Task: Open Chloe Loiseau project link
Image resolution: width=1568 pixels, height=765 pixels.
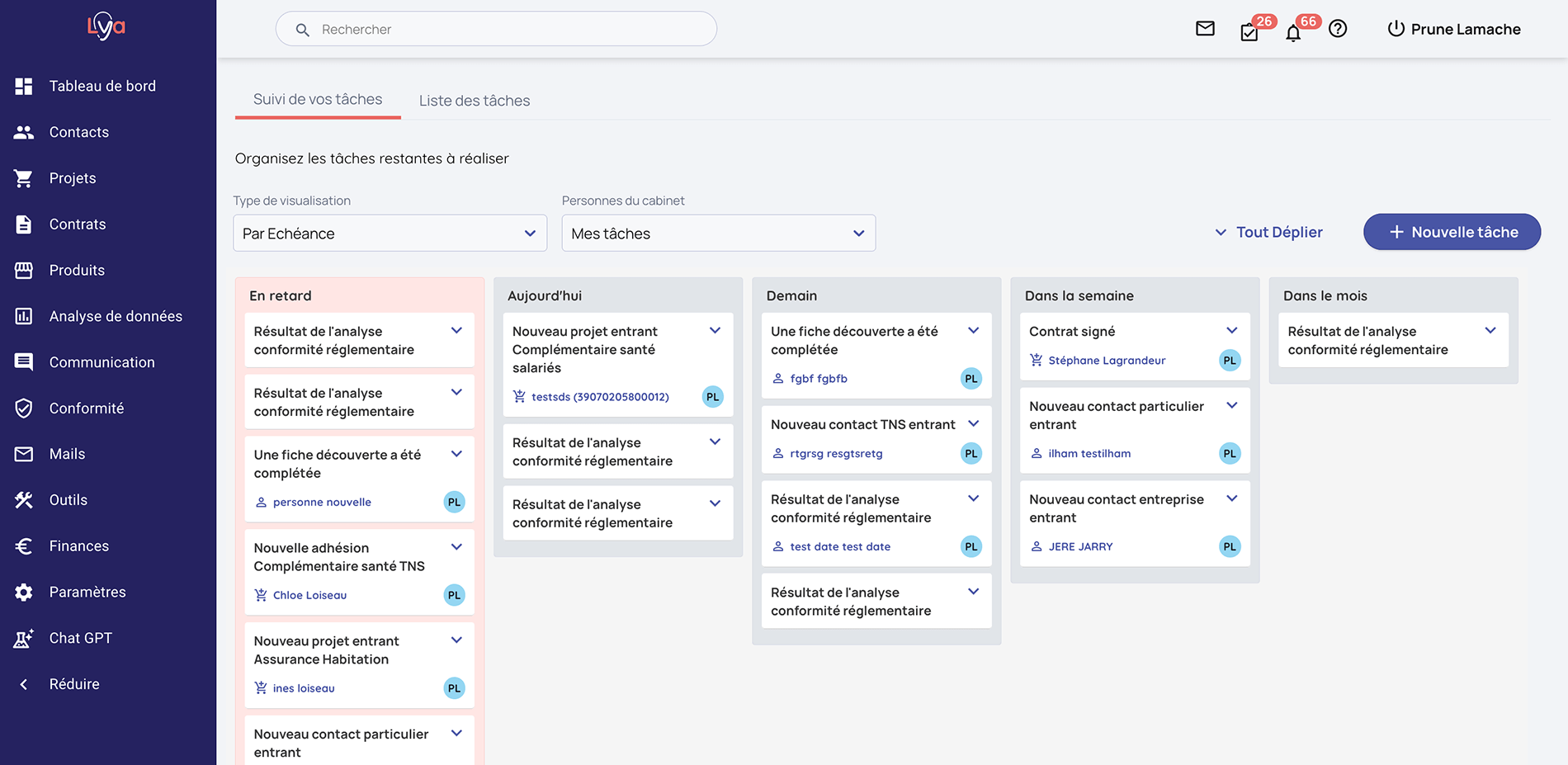Action: [x=309, y=596]
